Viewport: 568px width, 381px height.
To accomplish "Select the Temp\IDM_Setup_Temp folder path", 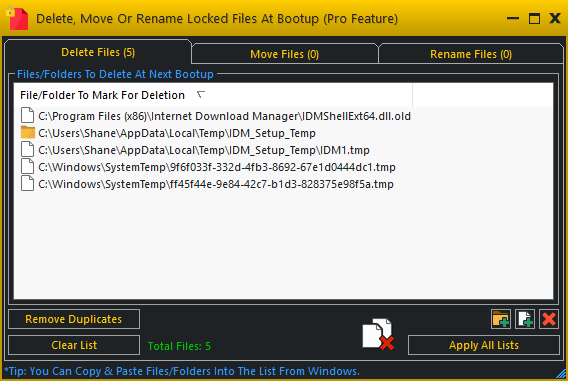I will tap(177, 133).
